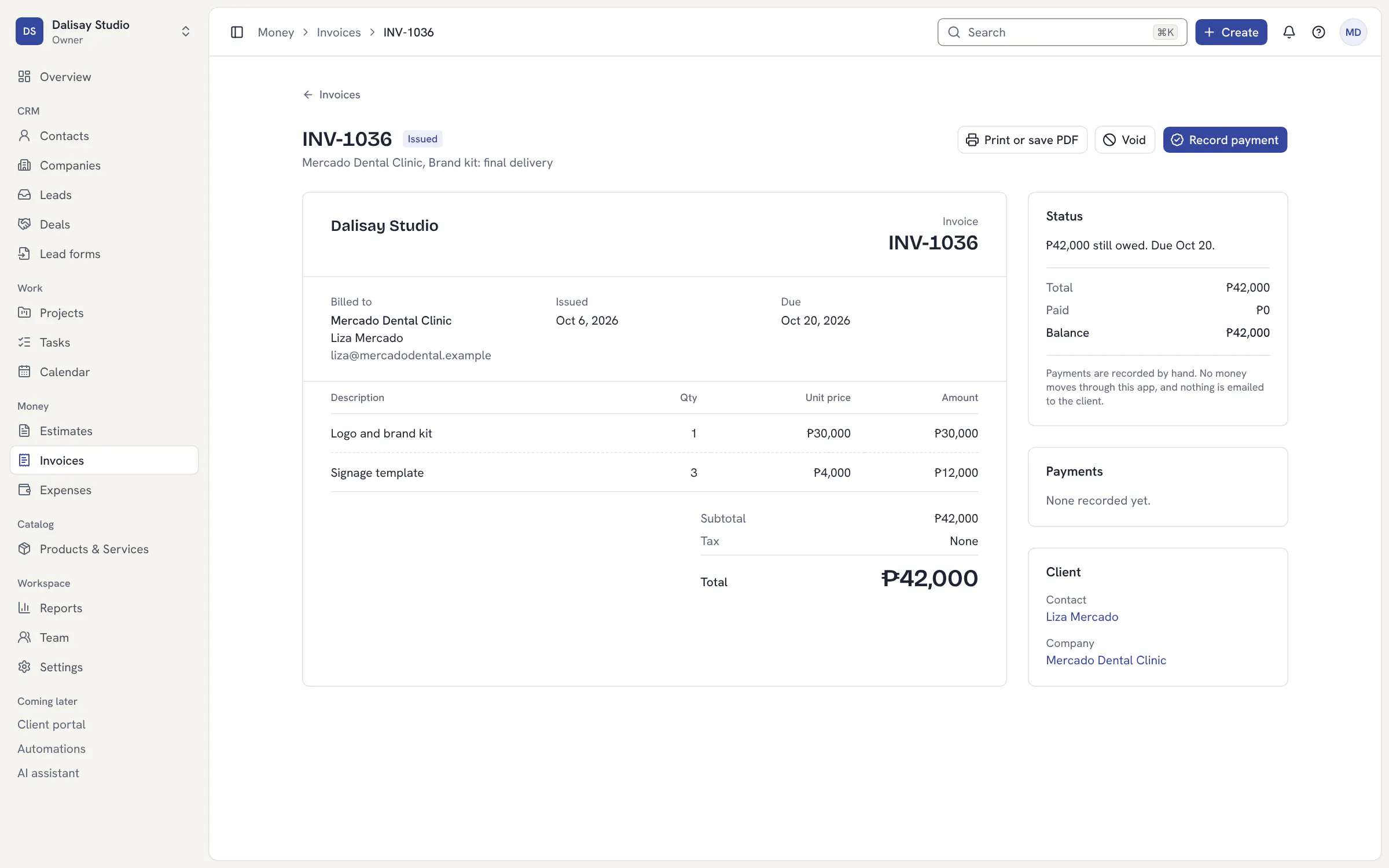The width and height of the screenshot is (1389, 868).
Task: Click the Issued status badge
Action: tap(422, 139)
